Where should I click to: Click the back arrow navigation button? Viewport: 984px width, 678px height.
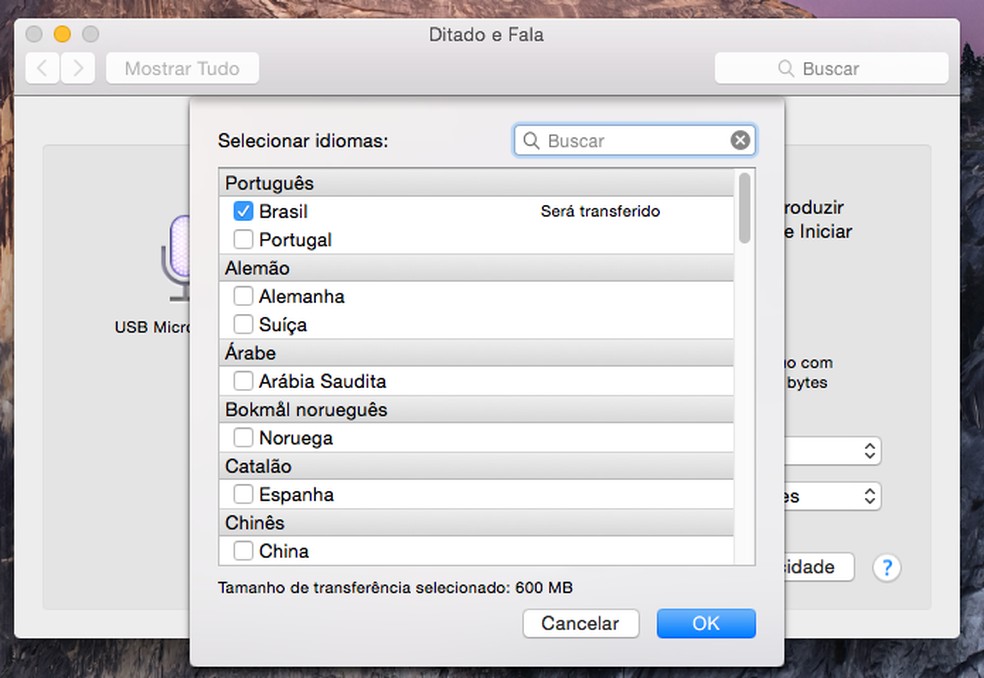click(42, 69)
